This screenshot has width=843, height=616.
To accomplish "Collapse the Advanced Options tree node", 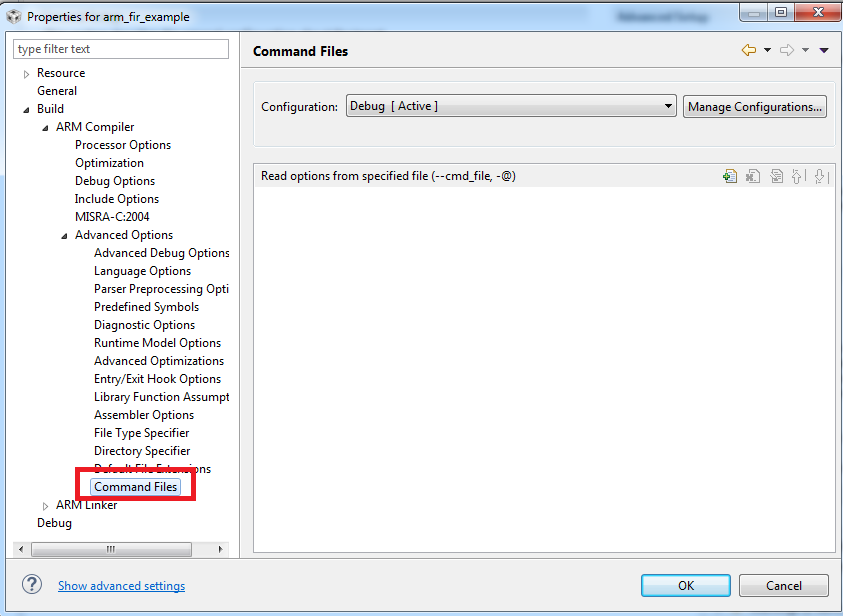I will 65,236.
